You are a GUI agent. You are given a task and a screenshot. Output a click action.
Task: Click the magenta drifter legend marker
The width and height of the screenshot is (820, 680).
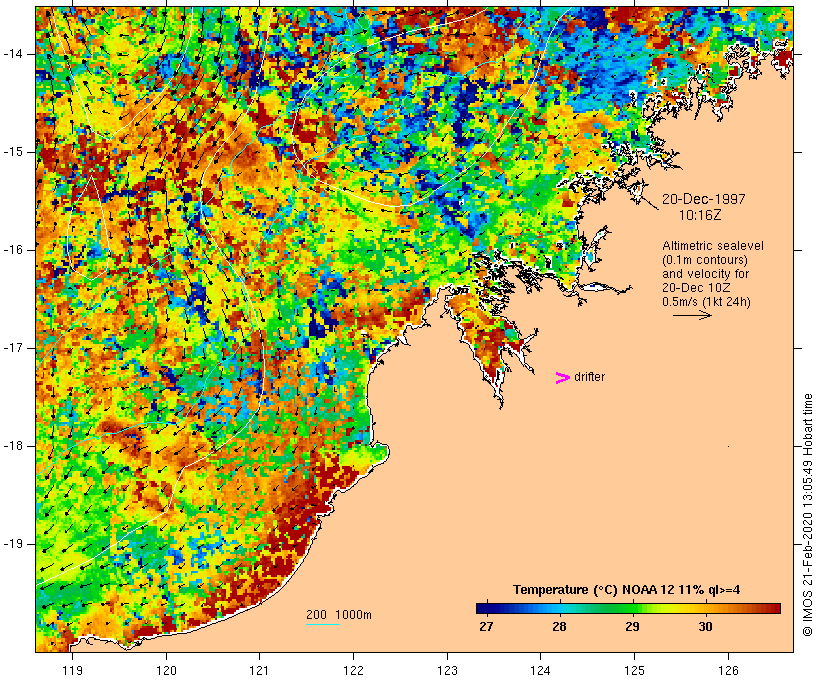pos(562,378)
